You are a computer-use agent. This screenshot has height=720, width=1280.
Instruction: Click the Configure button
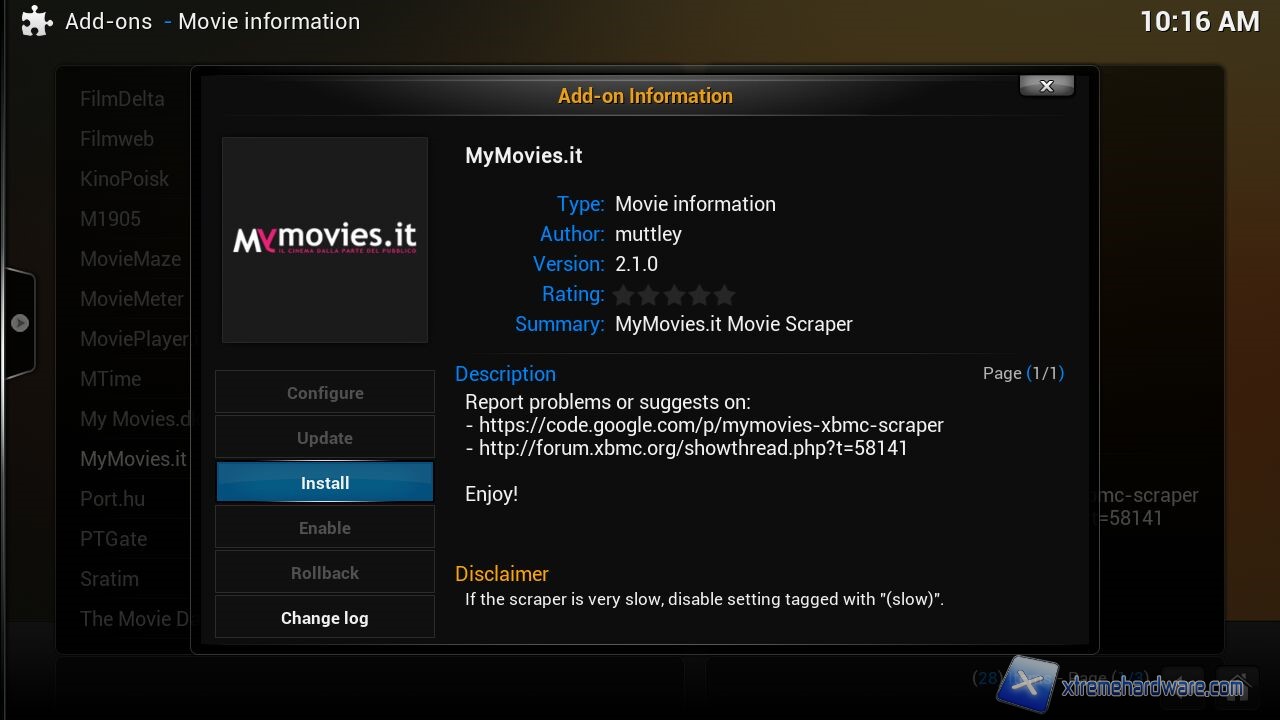[325, 393]
